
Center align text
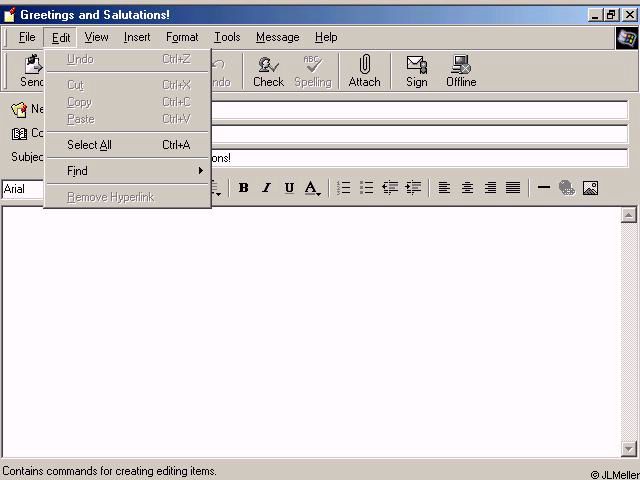pyautogui.click(x=467, y=188)
